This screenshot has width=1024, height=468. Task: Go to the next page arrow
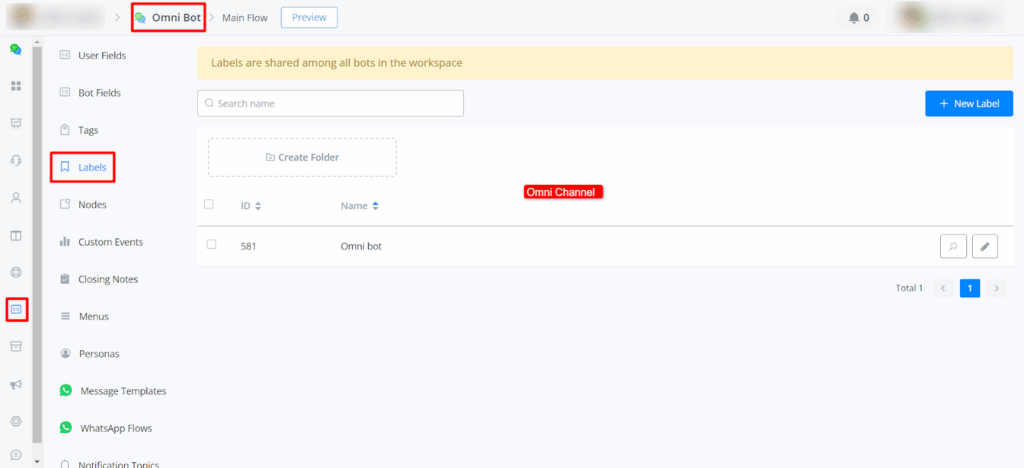(x=996, y=288)
